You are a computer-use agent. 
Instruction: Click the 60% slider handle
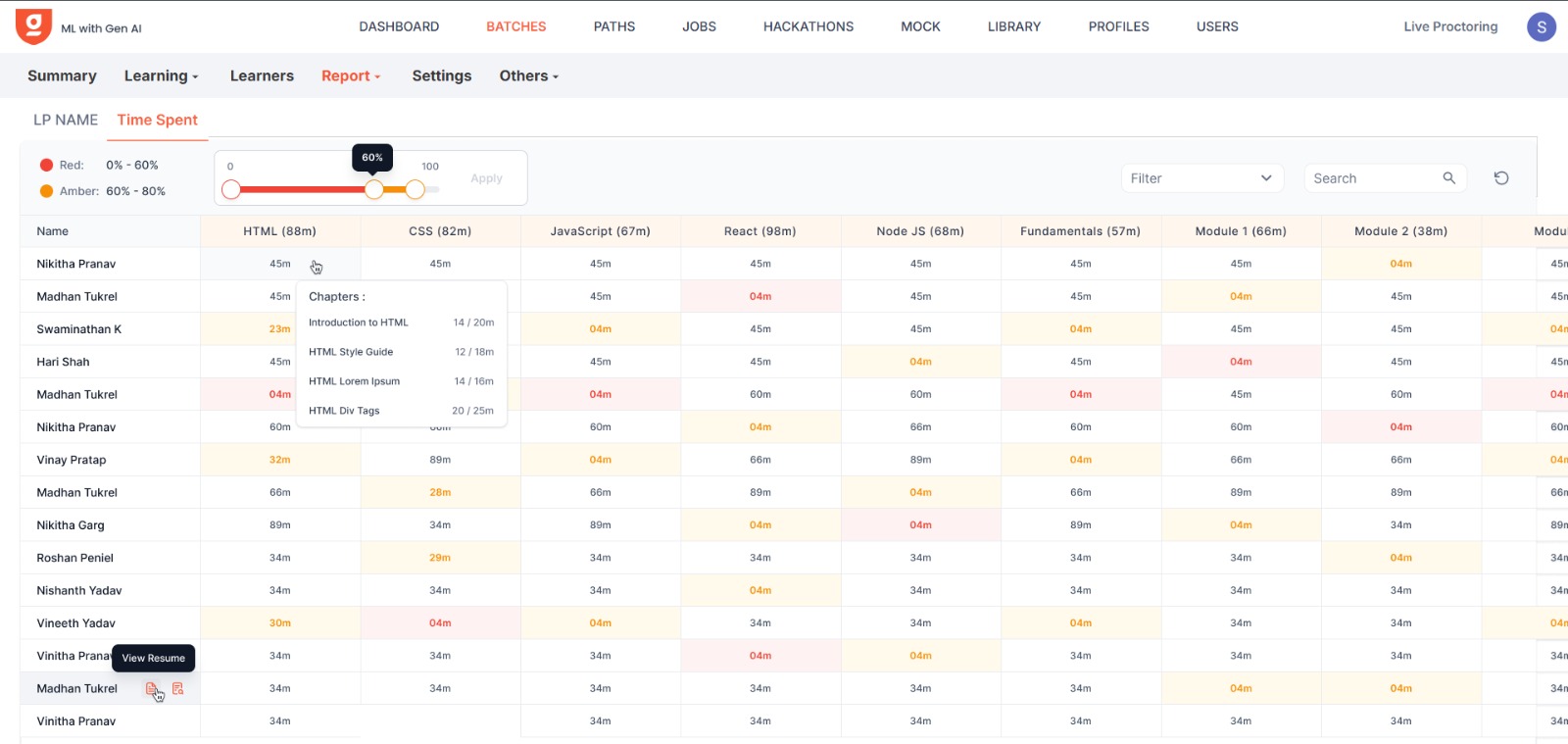pyautogui.click(x=374, y=189)
